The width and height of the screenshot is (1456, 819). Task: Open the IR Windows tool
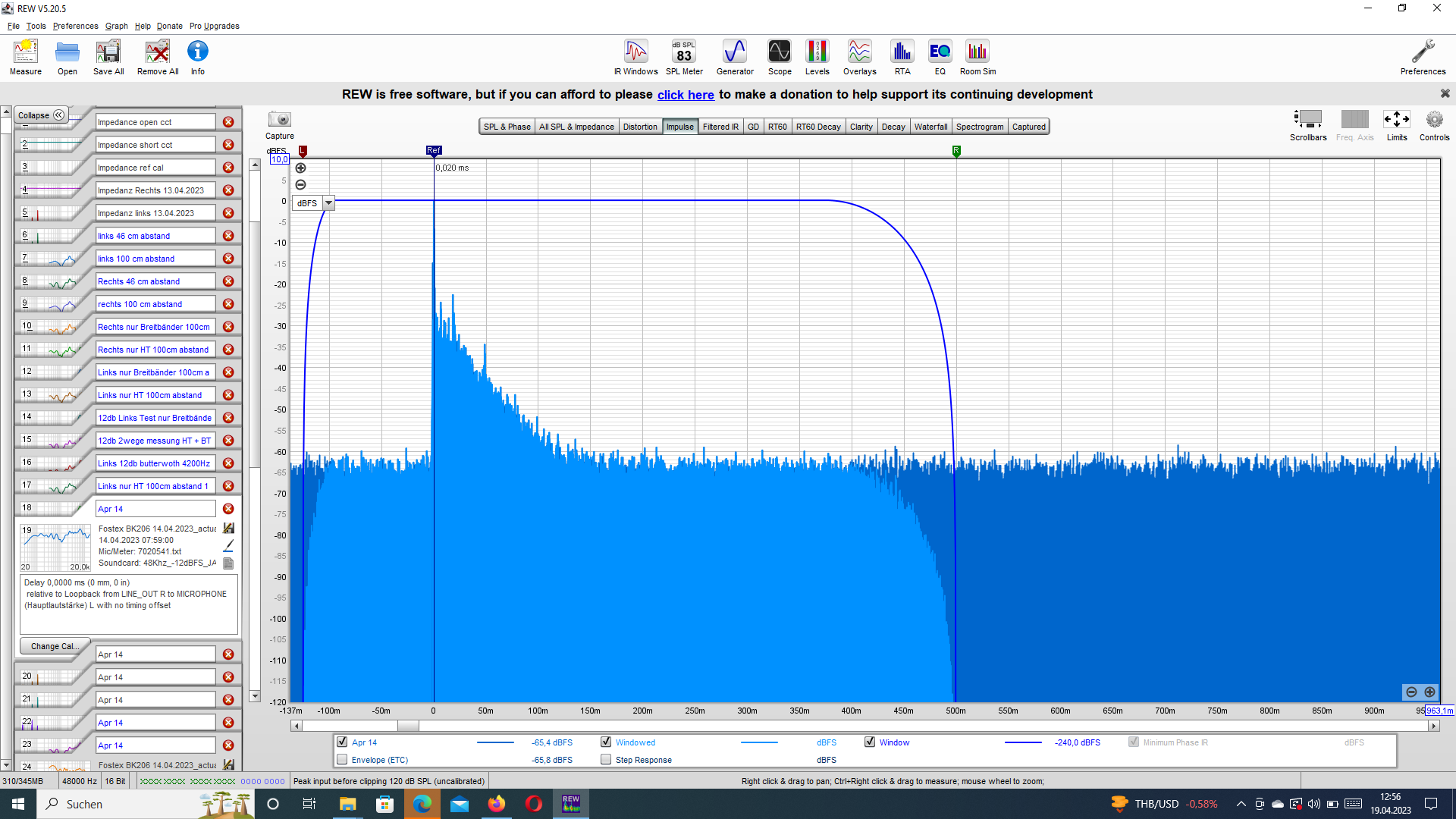[x=635, y=58]
